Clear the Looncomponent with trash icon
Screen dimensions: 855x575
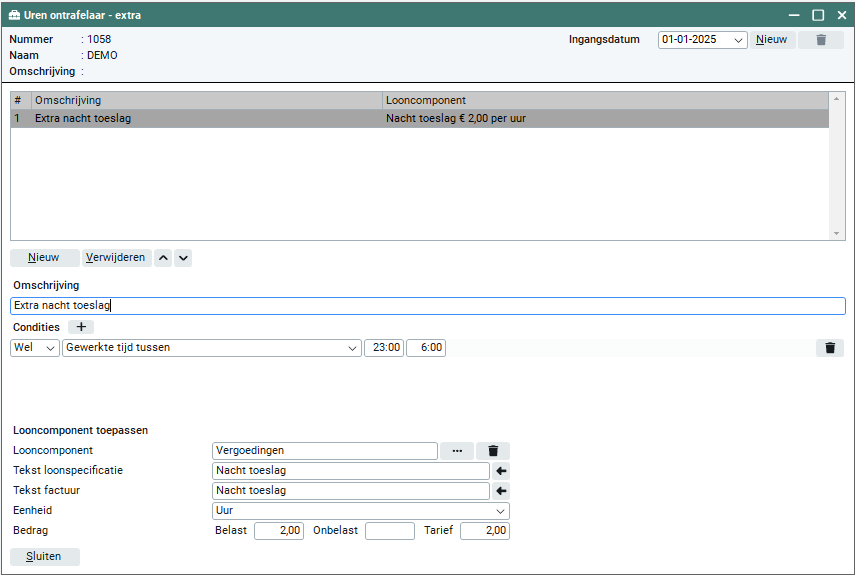point(493,451)
